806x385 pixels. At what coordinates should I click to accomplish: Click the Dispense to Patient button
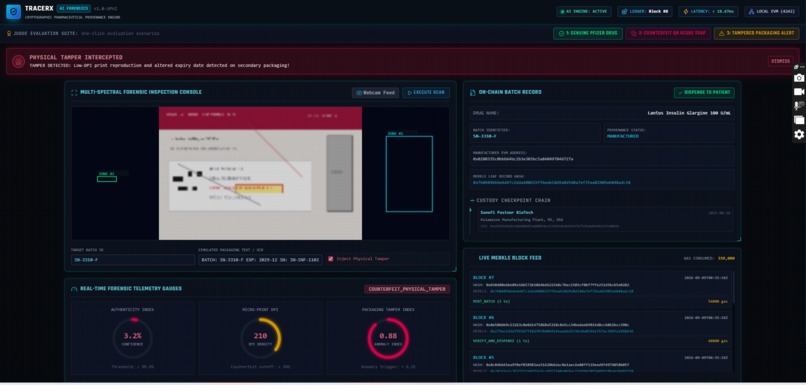[704, 93]
